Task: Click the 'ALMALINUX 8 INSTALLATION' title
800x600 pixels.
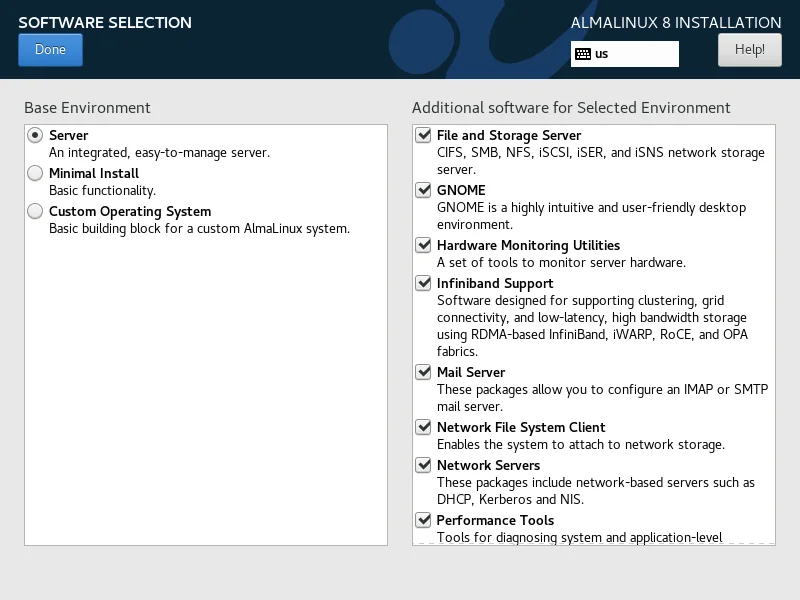Action: 676,22
